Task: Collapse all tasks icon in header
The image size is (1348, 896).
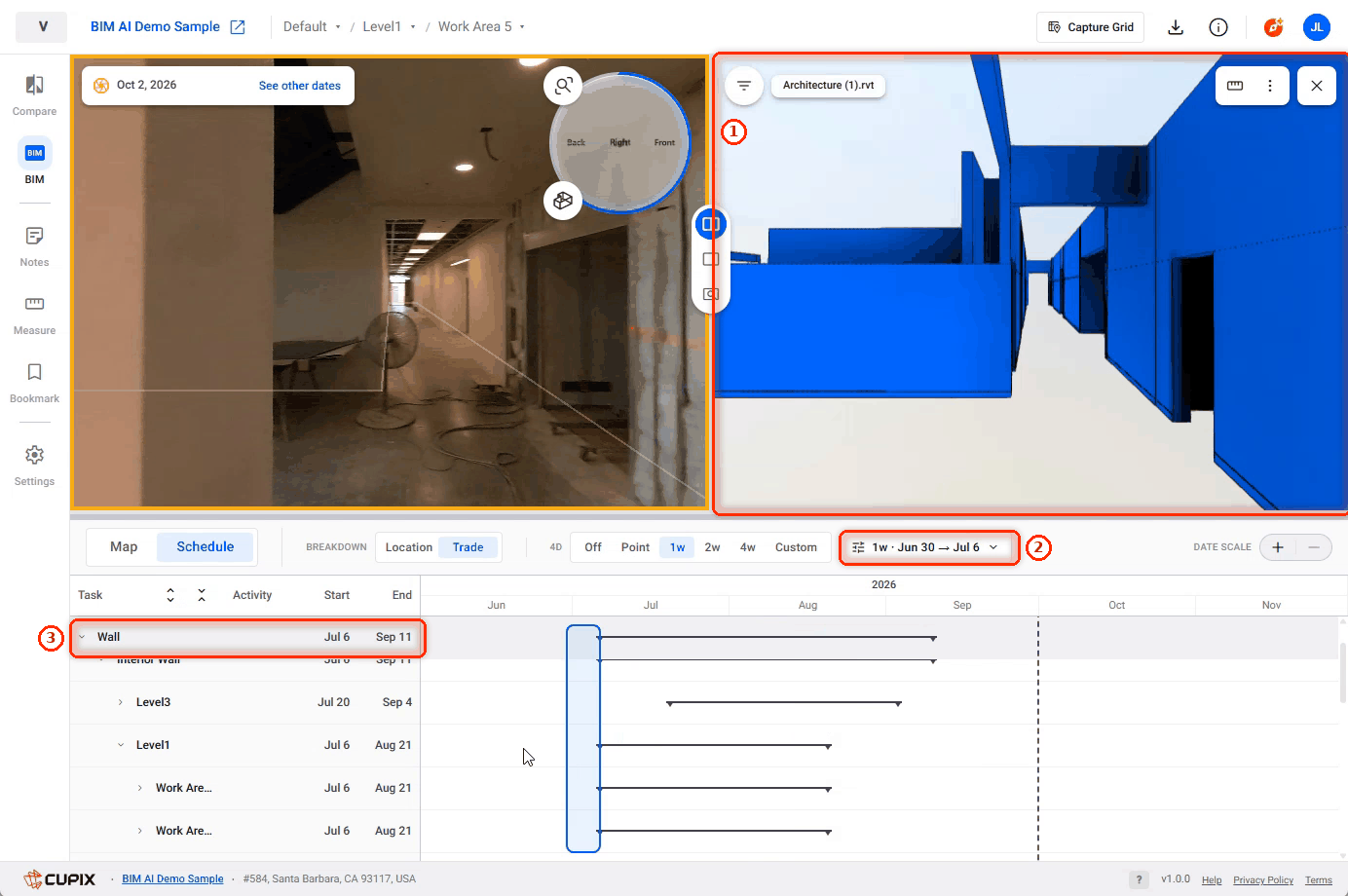Action: [x=202, y=595]
